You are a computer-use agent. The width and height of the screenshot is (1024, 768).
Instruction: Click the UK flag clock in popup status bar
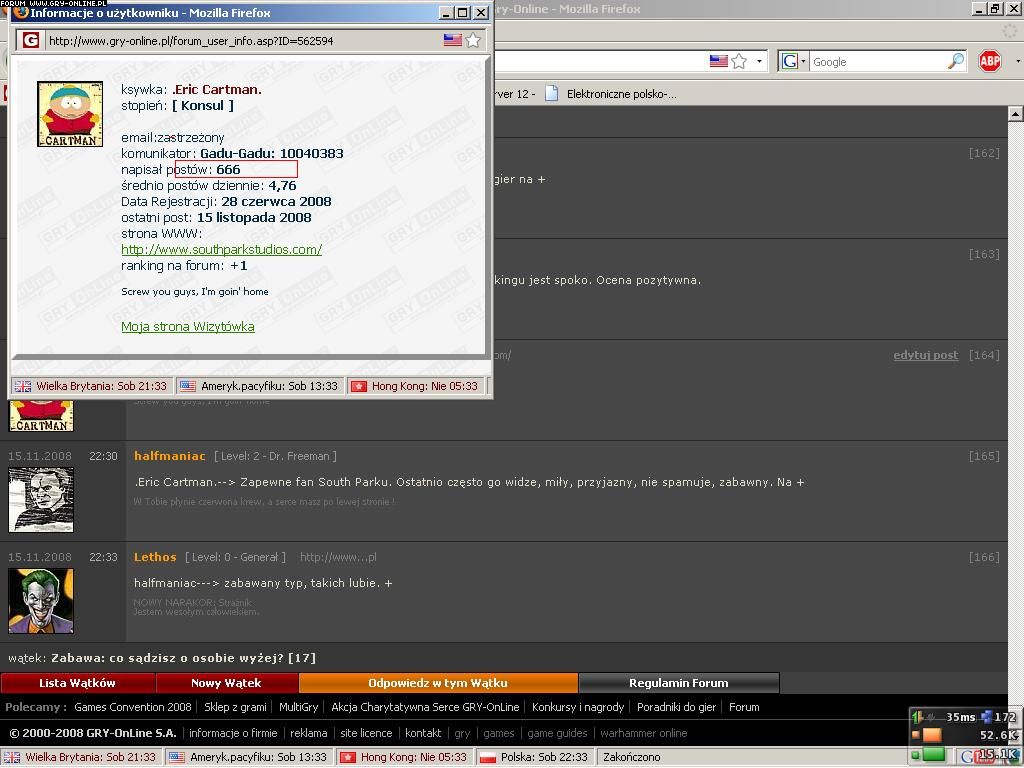tap(92, 386)
